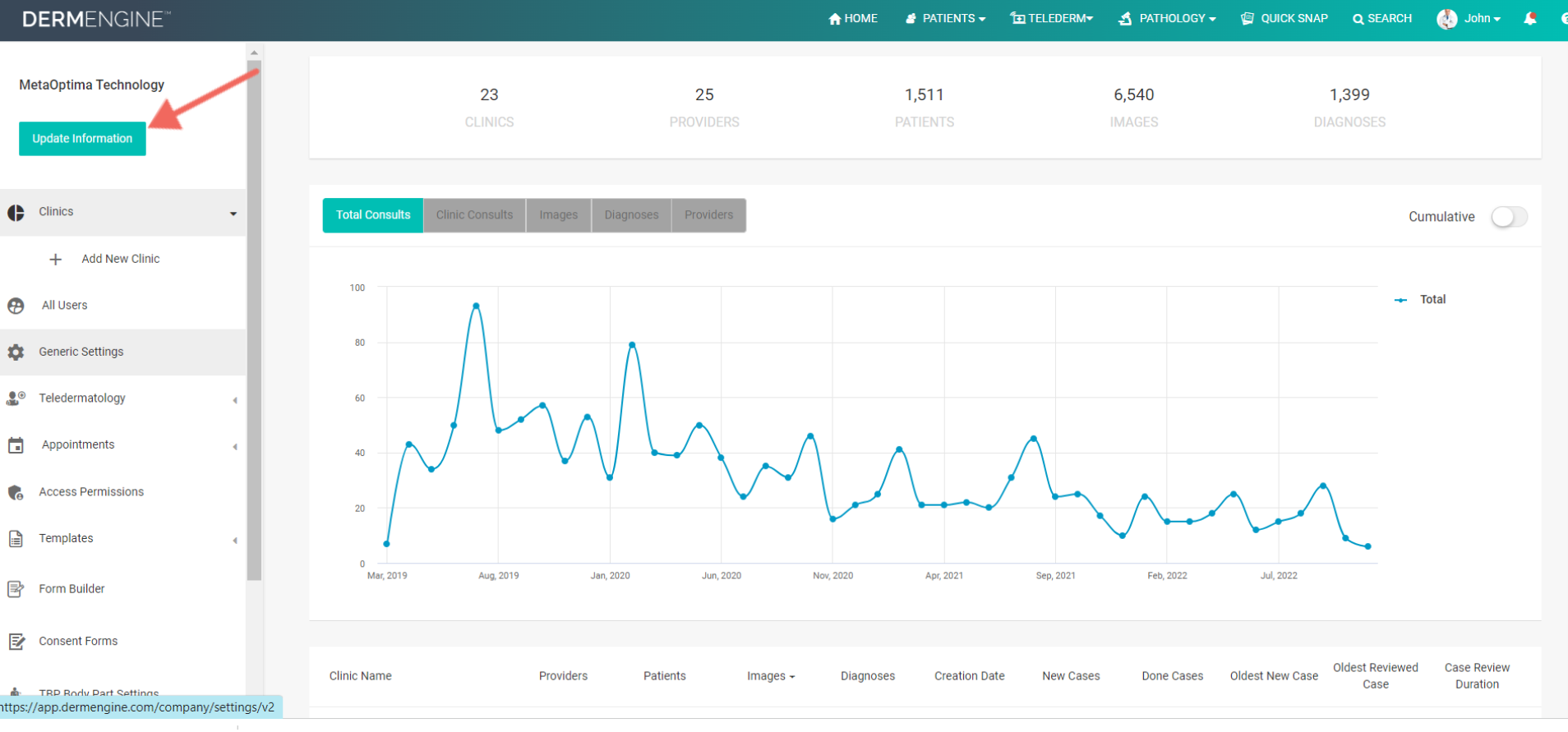
Task: Switch to the Providers tab
Action: point(708,215)
